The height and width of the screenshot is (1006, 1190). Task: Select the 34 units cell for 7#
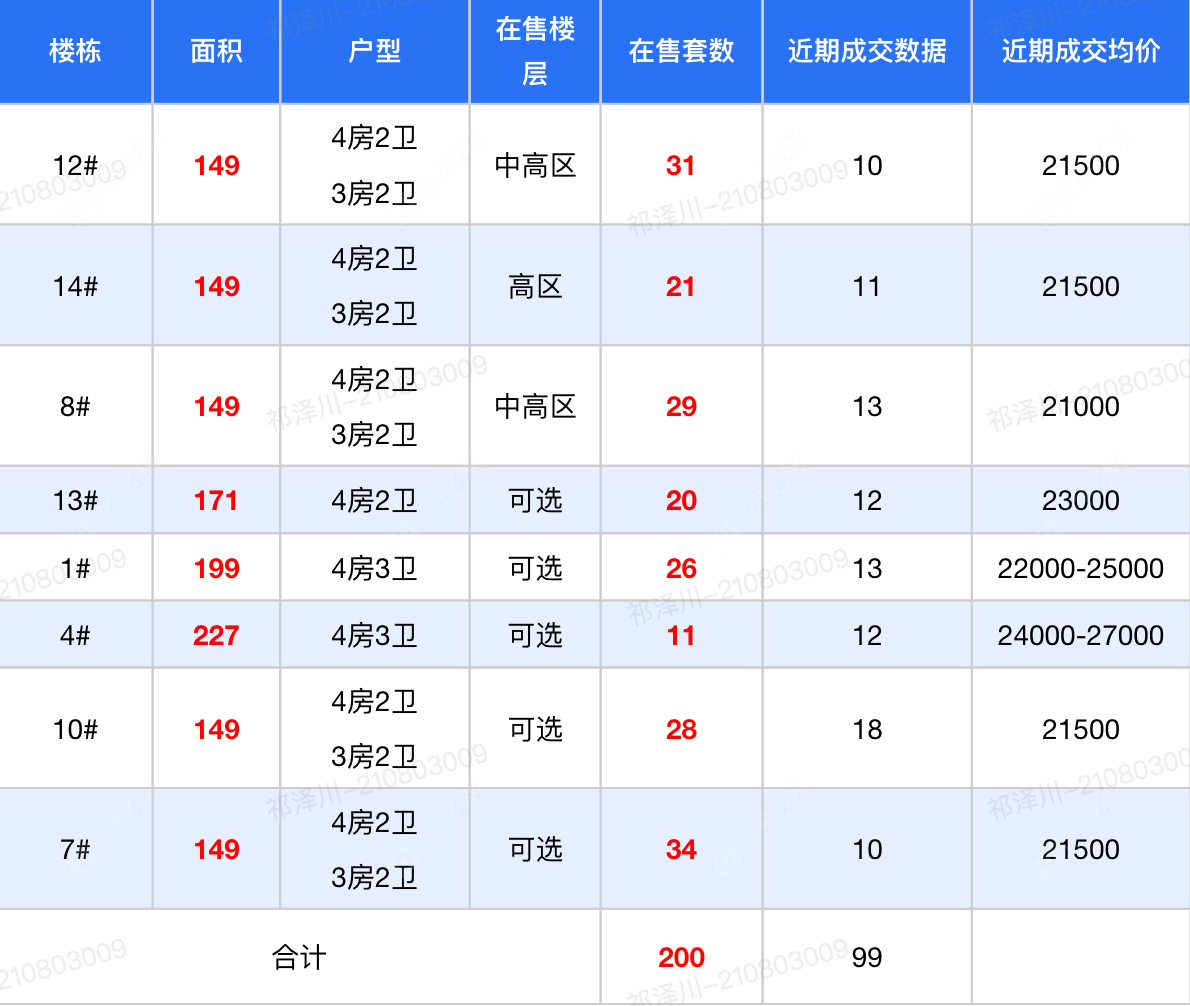(x=681, y=849)
